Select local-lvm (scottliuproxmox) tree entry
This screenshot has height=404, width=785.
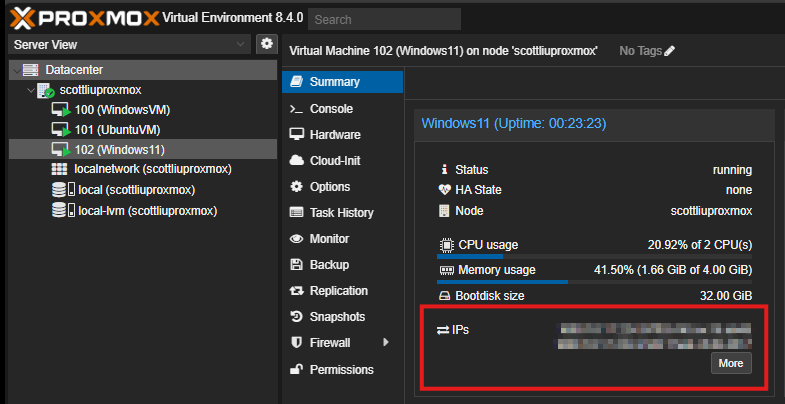click(x=143, y=211)
